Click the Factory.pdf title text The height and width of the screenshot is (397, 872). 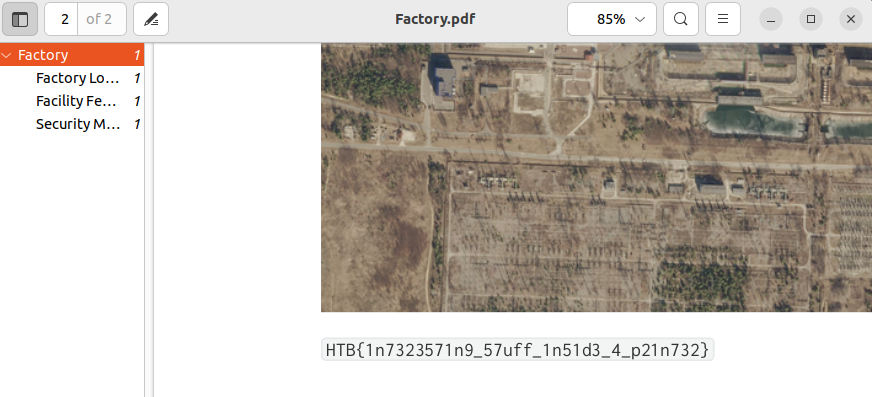435,19
